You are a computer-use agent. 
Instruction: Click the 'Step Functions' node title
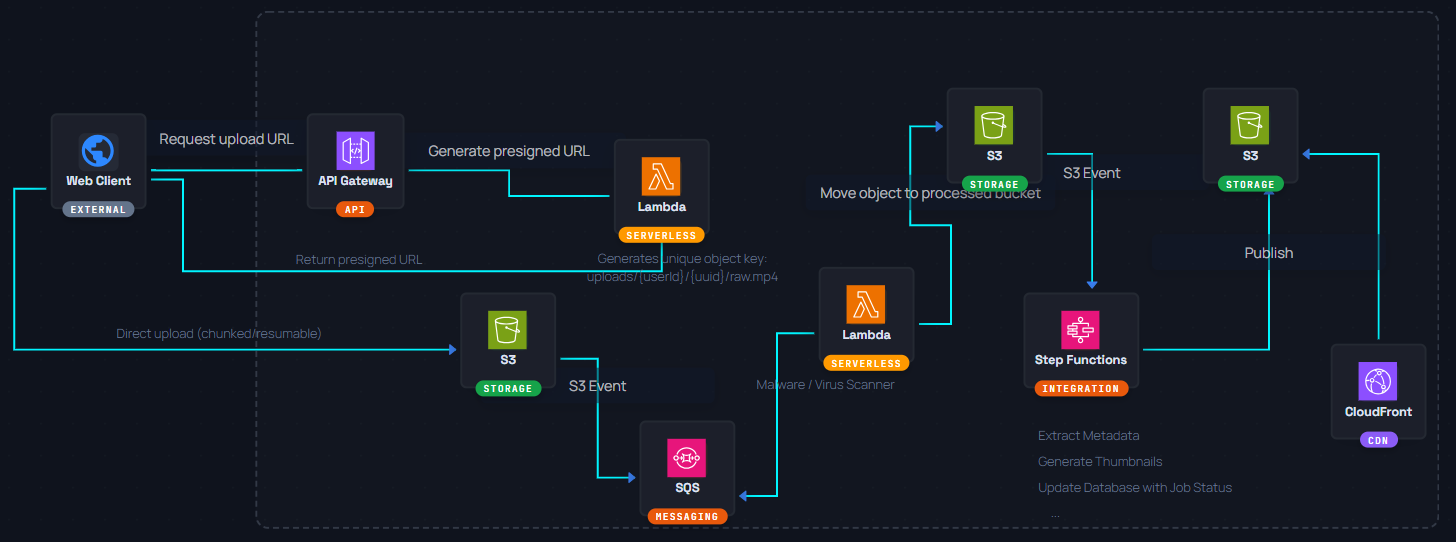coord(1081,360)
